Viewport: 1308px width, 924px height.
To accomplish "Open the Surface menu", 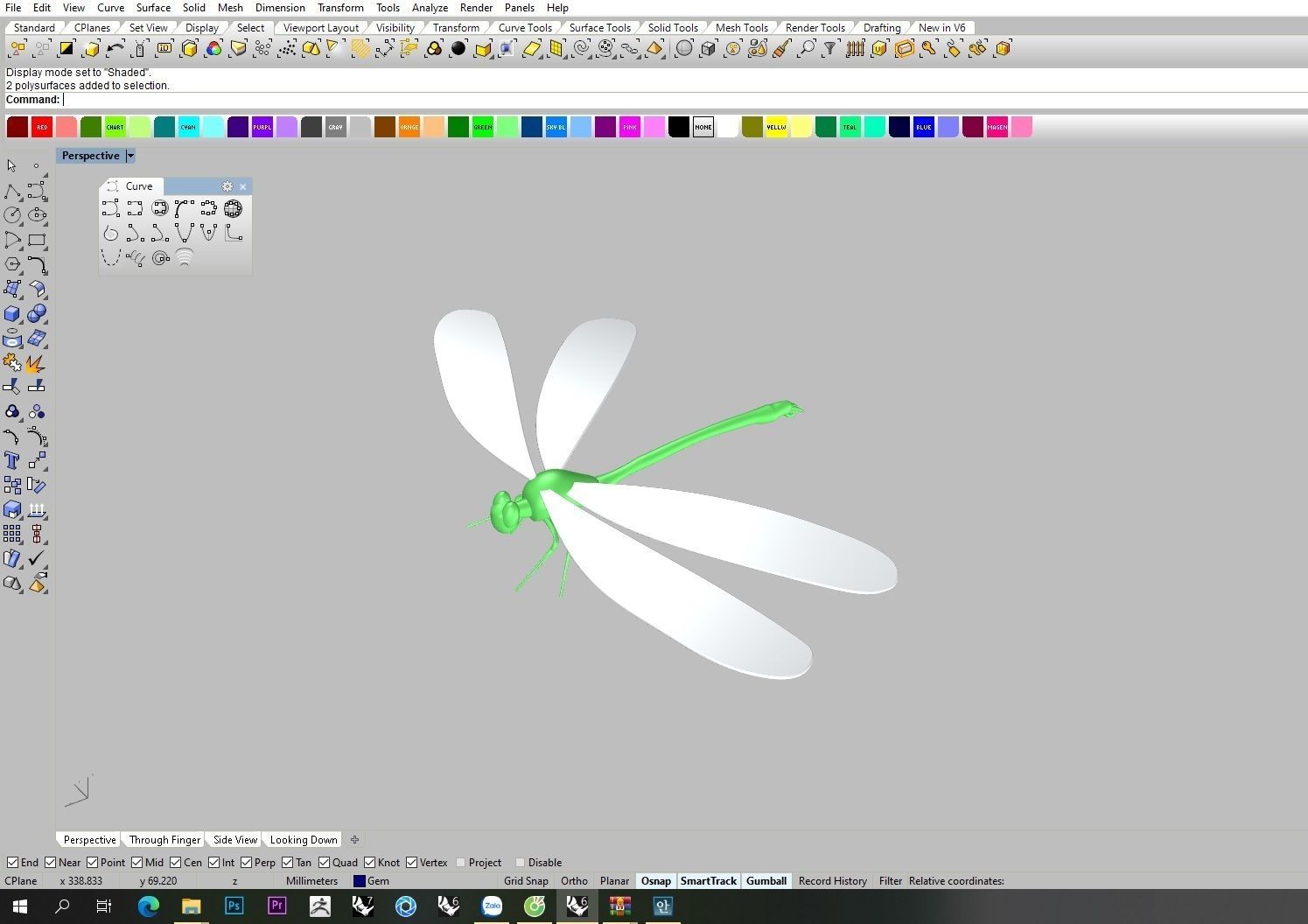I will point(153,7).
